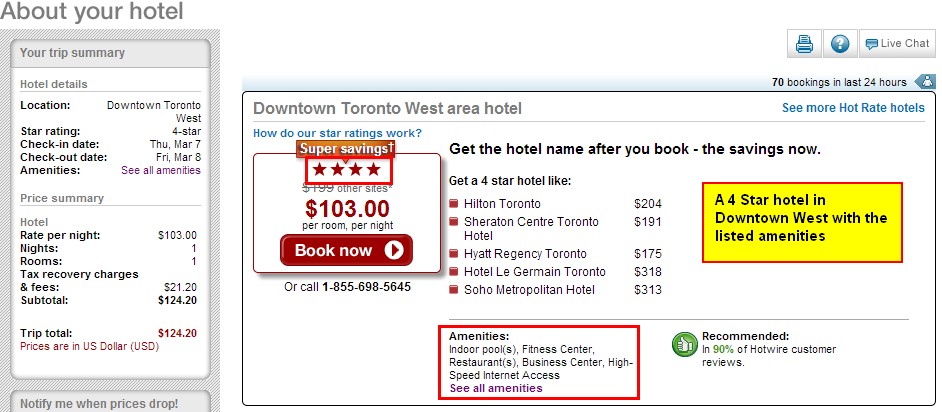The width and height of the screenshot is (942, 412).
Task: Open See more Hot Rate hotels link
Action: click(x=853, y=108)
